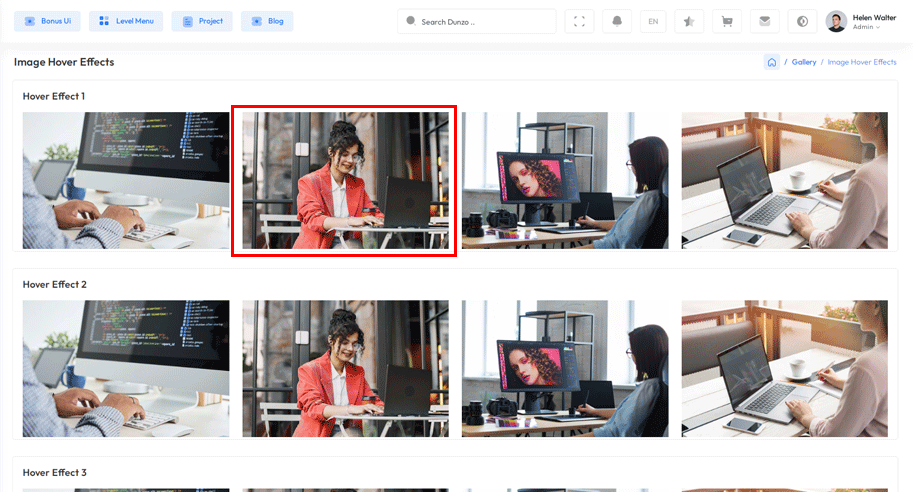Toggle dark/light theme mode
Screen dimensions: 913x492
(801, 21)
